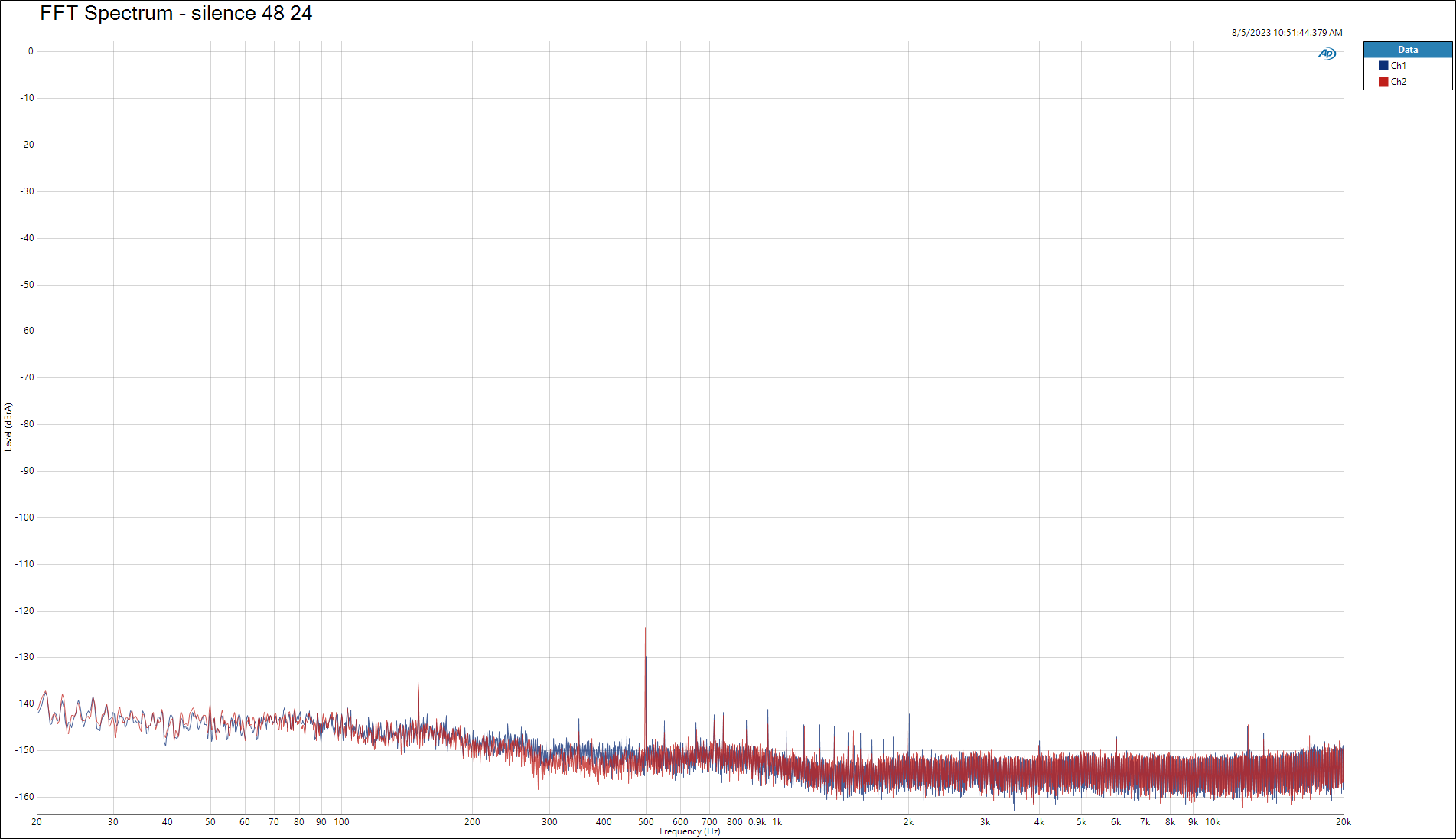Click the 1k frequency axis tick label
Viewport: 1456px width, 839px height.
[777, 822]
